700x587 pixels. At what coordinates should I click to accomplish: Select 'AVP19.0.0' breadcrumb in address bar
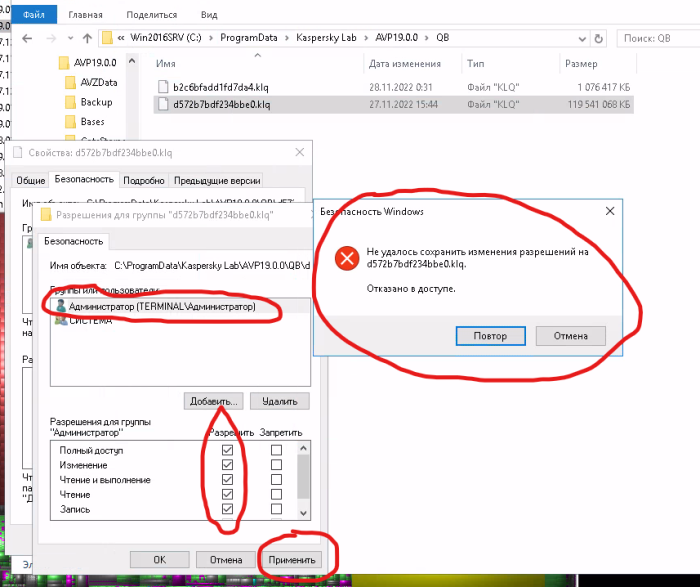click(x=396, y=38)
